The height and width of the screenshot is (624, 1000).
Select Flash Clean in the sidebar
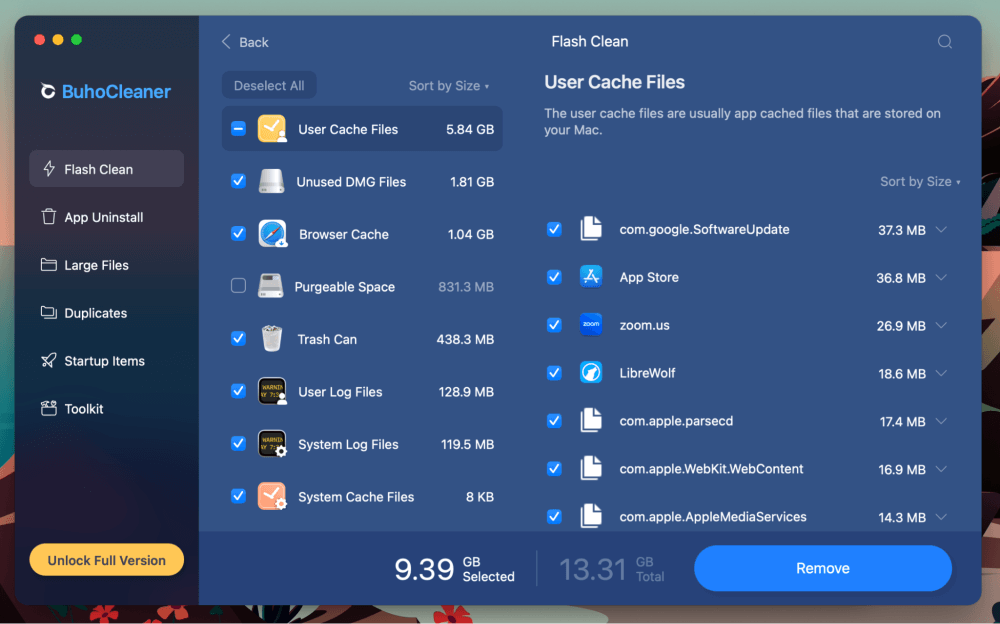coord(107,169)
